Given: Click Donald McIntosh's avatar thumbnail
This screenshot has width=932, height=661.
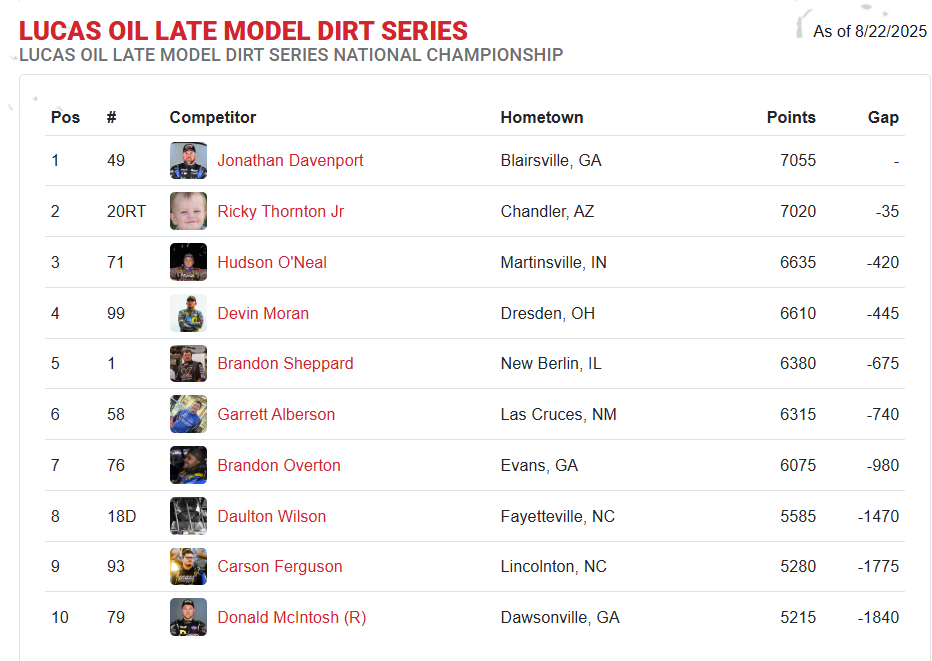Looking at the screenshot, I should pos(188,617).
